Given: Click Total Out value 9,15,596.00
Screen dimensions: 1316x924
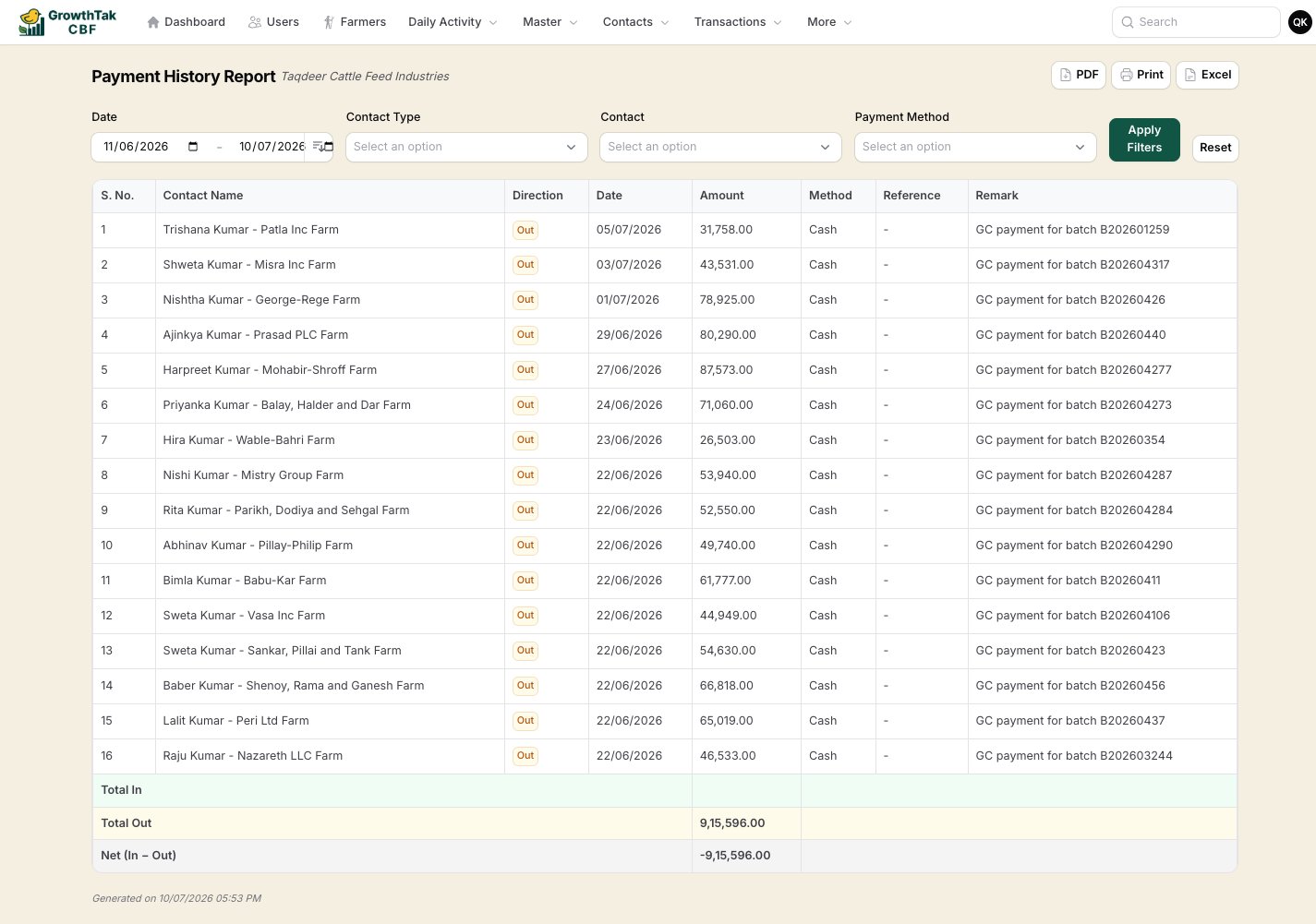Looking at the screenshot, I should coord(732,823).
